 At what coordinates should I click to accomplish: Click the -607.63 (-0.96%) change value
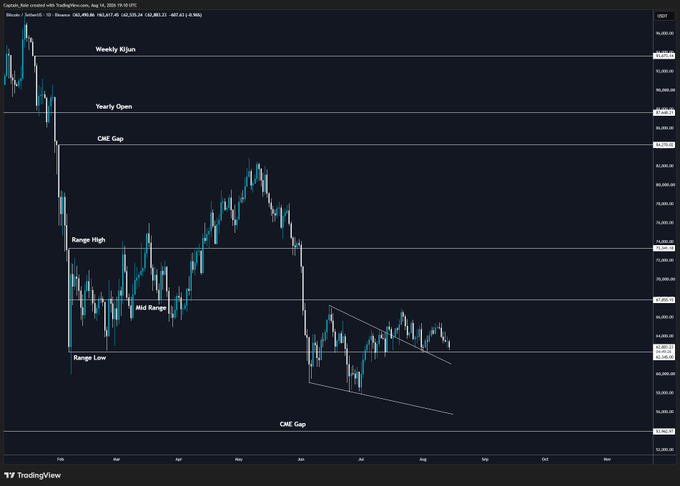(x=186, y=15)
